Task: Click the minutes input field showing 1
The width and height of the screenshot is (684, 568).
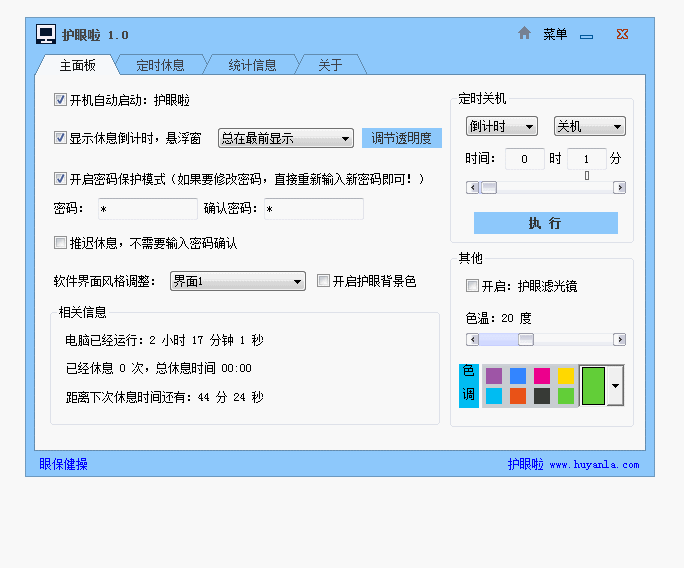Action: tap(587, 159)
